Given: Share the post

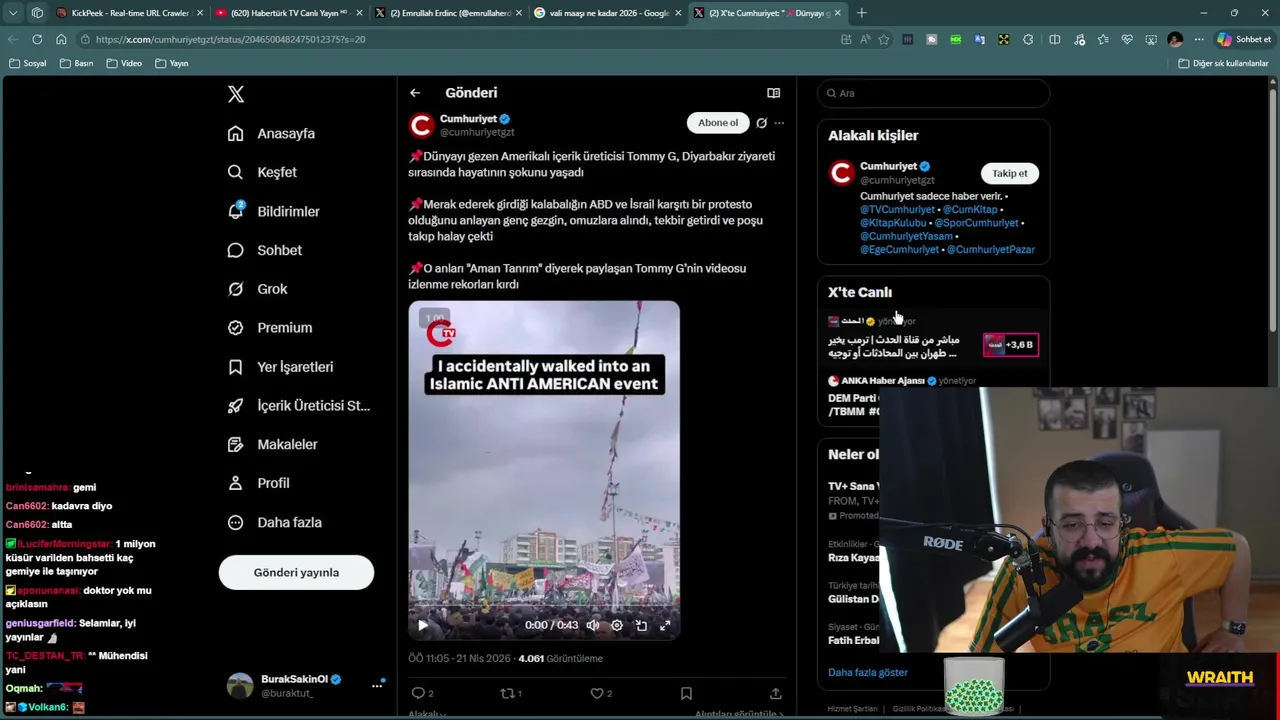Looking at the screenshot, I should [775, 693].
